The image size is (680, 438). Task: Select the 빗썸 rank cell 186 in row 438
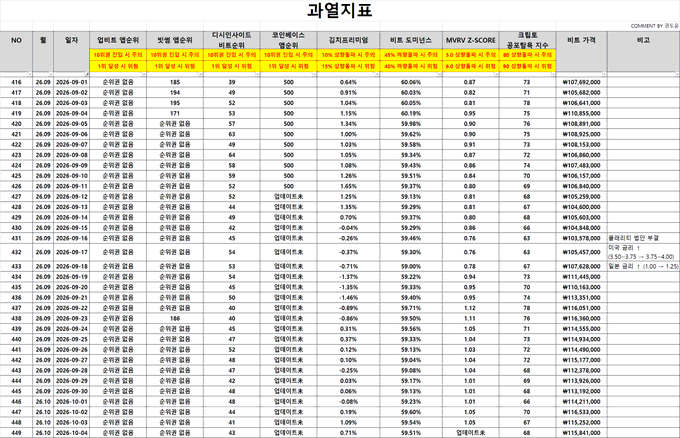click(175, 318)
